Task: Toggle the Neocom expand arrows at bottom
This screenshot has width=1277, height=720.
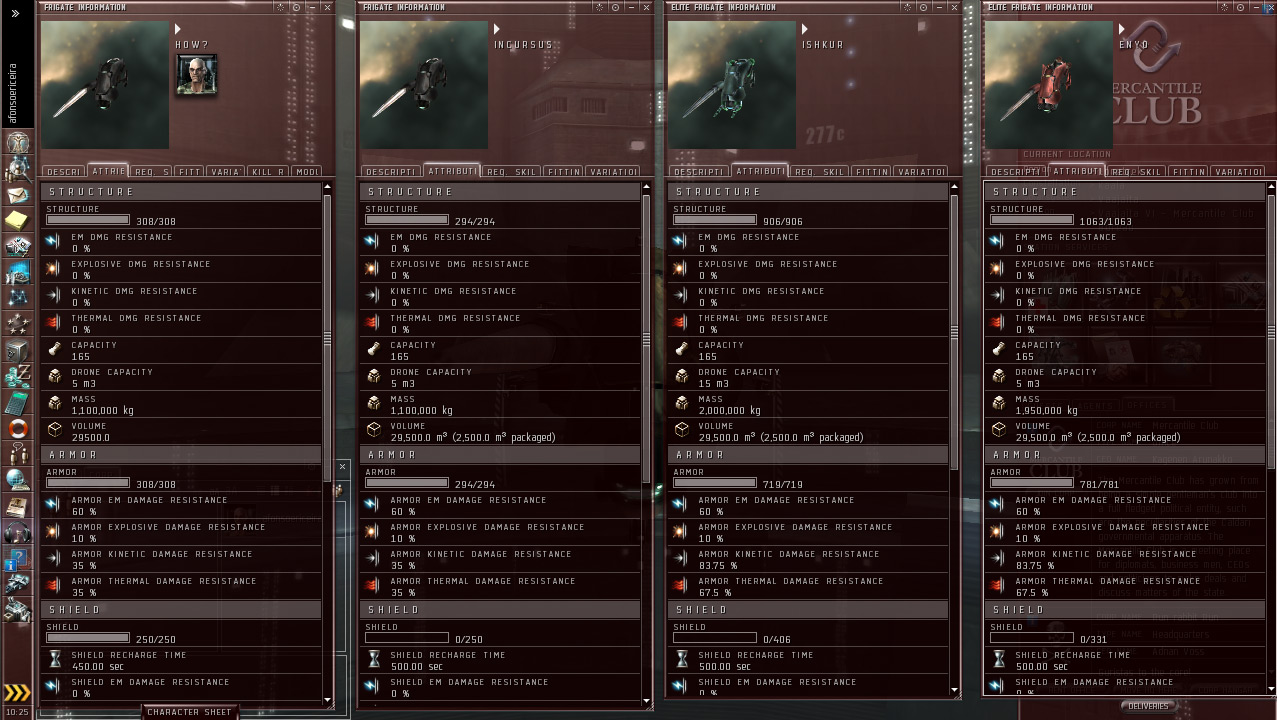Action: [x=17, y=692]
